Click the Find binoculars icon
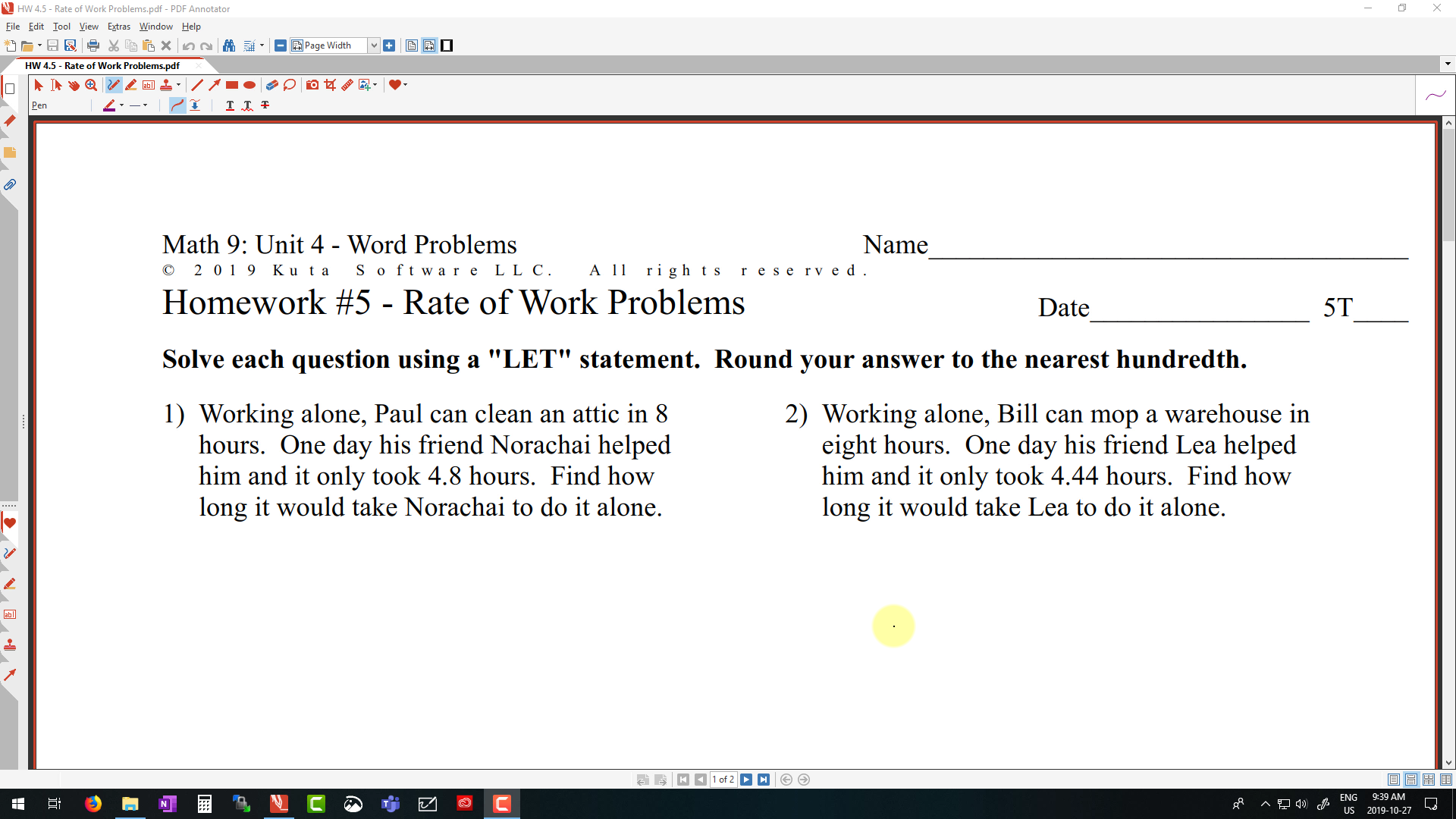Viewport: 1456px width, 819px height. pyautogui.click(x=229, y=45)
